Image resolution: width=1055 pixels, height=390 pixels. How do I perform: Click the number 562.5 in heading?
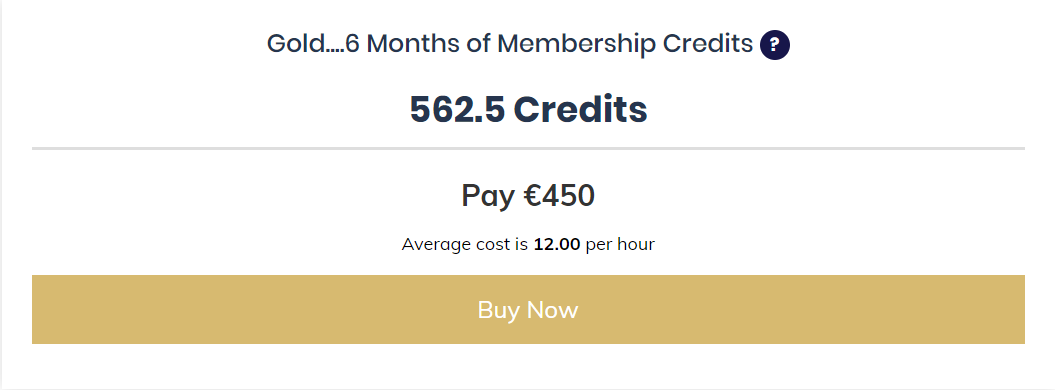point(457,109)
